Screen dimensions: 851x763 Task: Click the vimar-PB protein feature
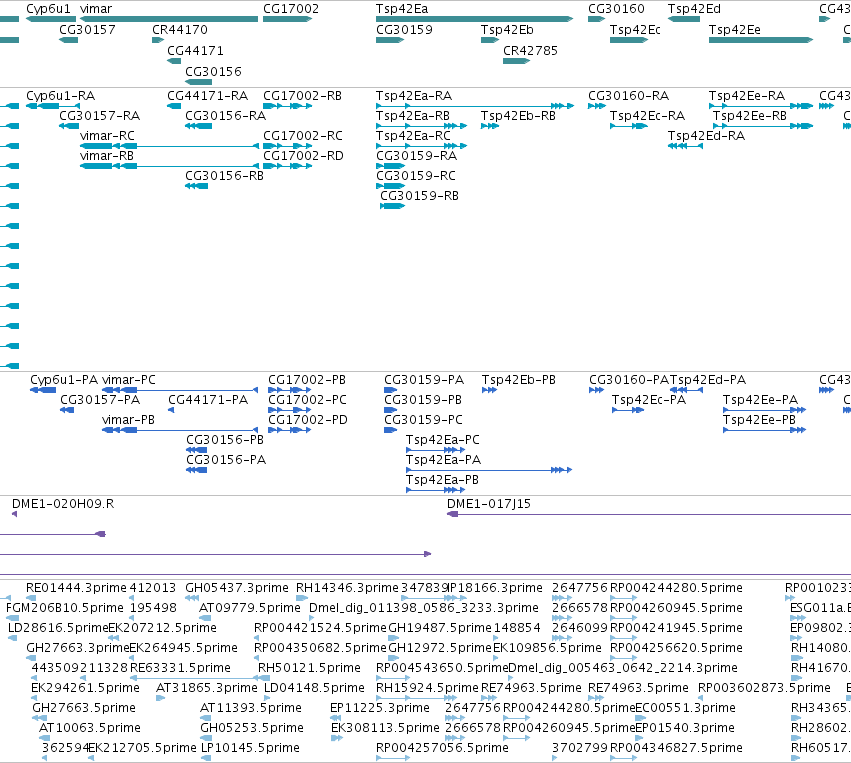coord(180,430)
